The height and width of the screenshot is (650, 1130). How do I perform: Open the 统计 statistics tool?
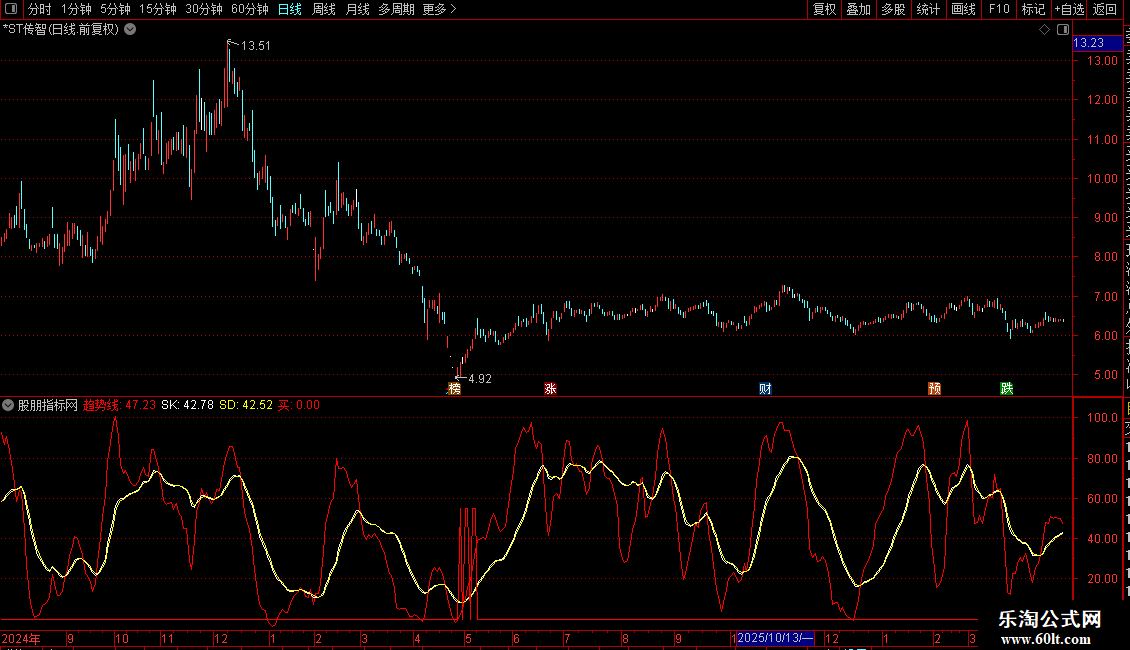click(928, 9)
